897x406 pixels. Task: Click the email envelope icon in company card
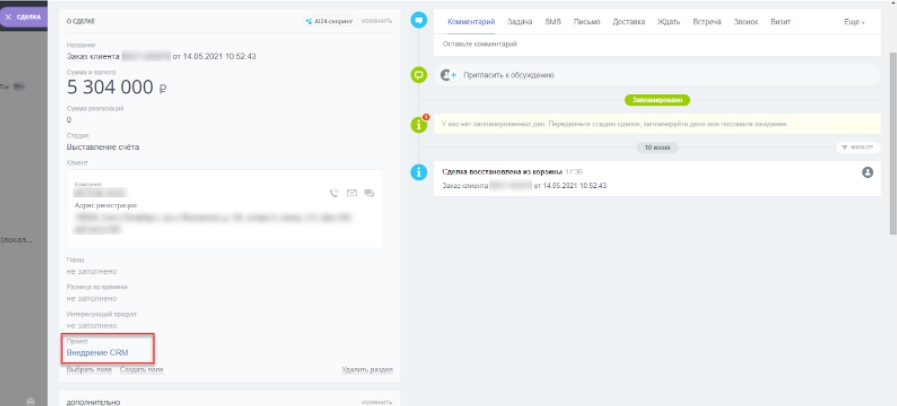[x=351, y=193]
